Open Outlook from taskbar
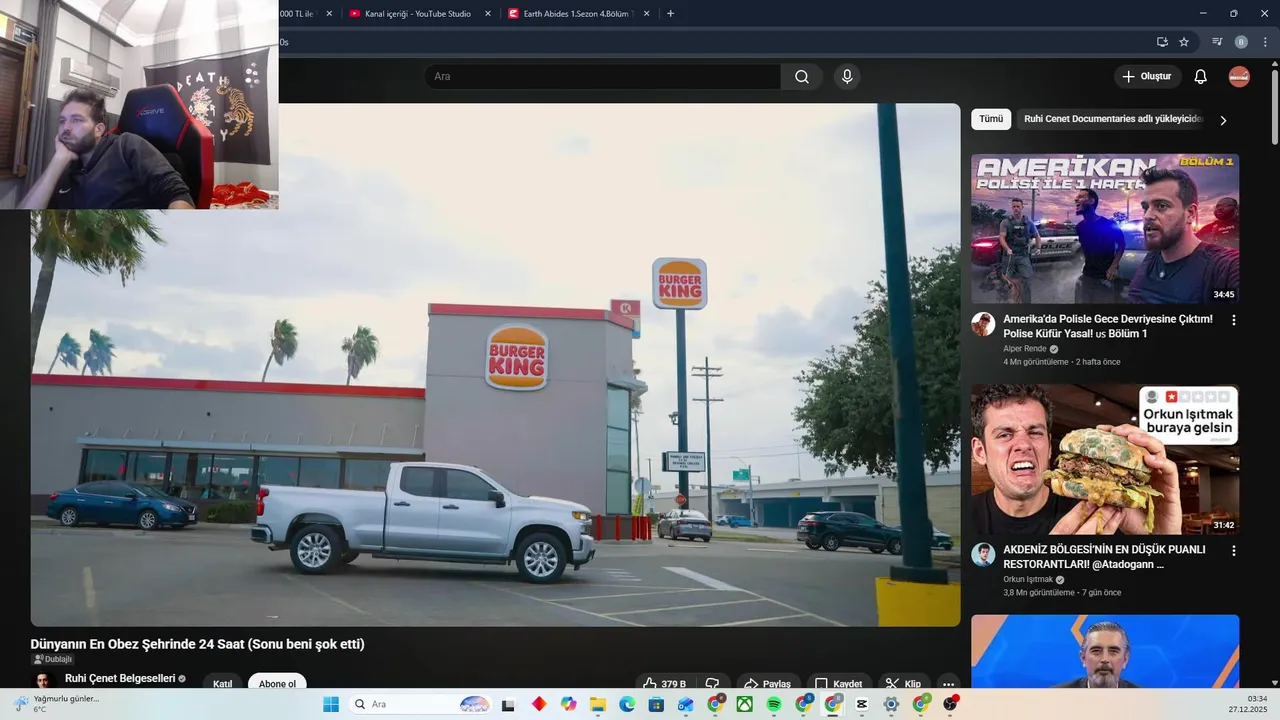1280x720 pixels. point(686,704)
